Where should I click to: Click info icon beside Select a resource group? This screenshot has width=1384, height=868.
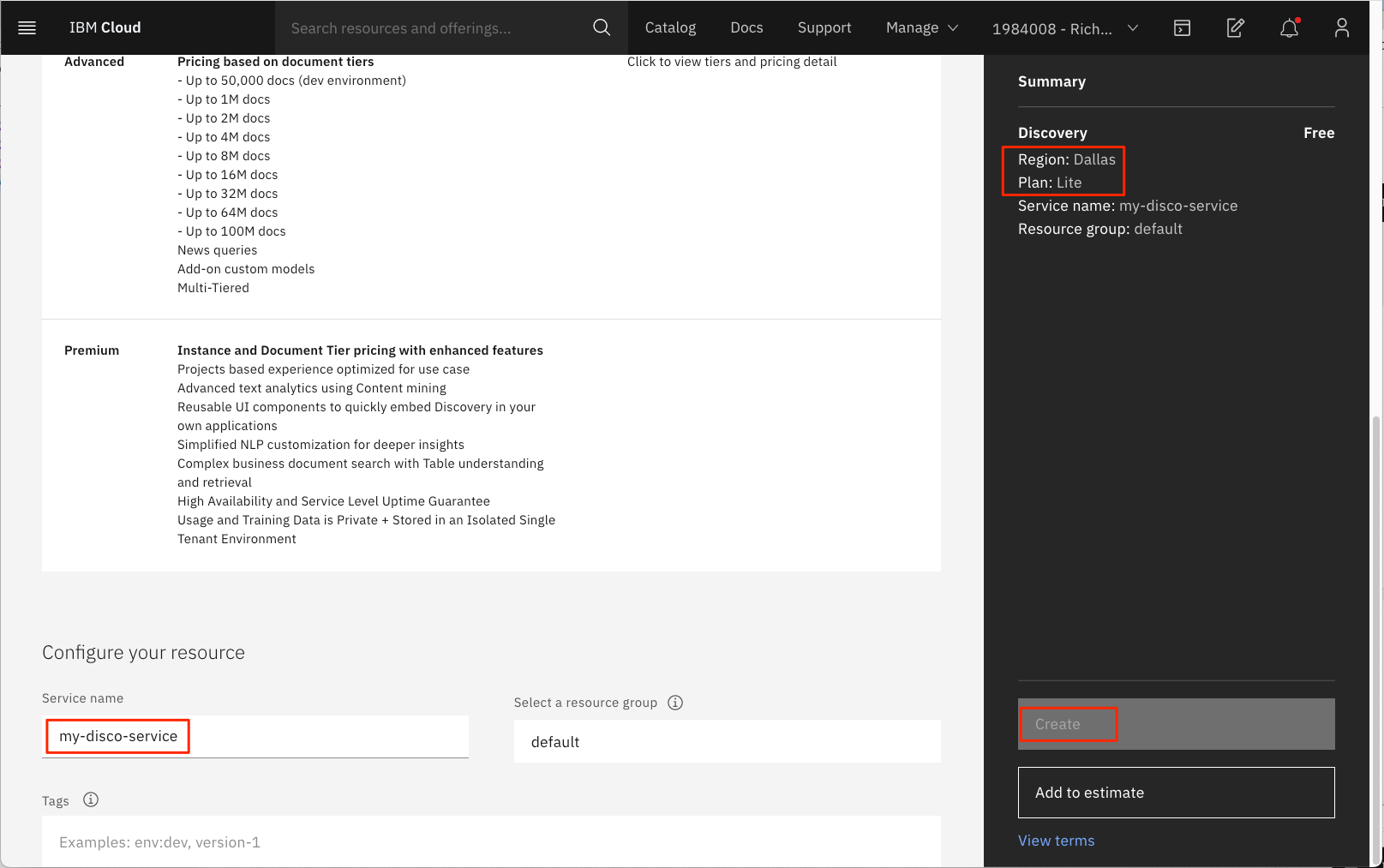coord(675,703)
